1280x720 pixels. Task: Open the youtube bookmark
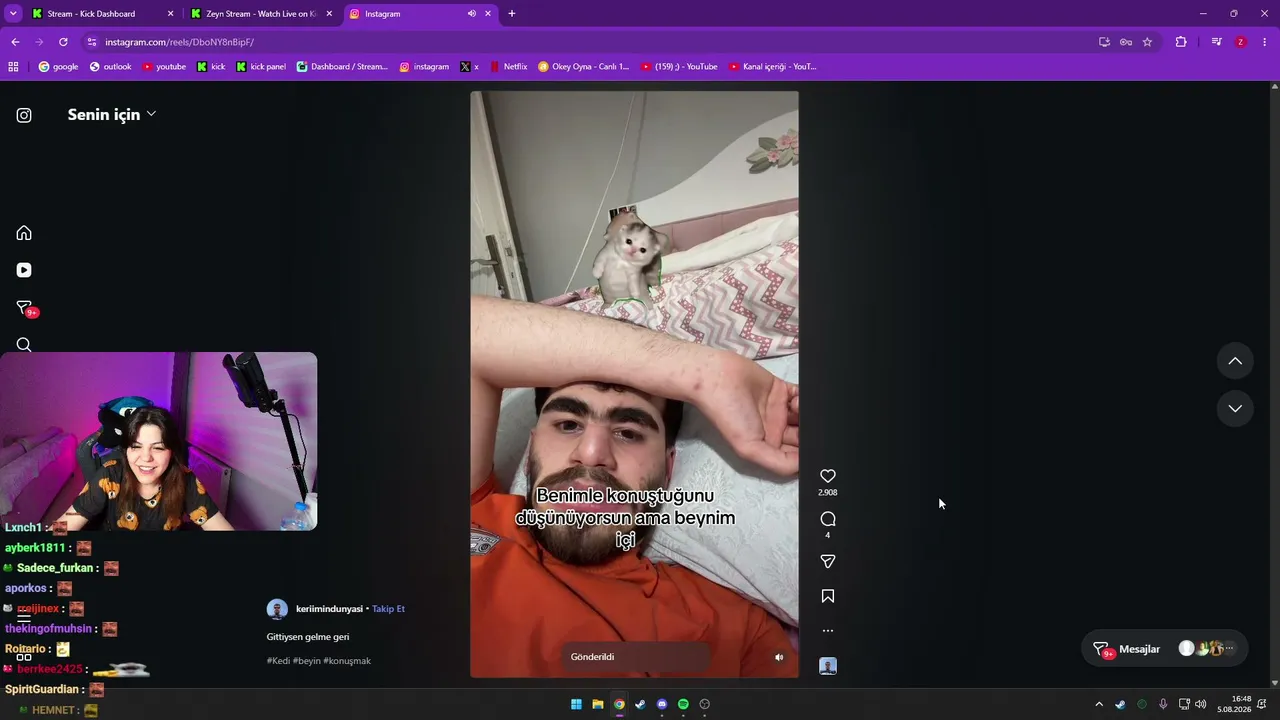click(x=164, y=67)
